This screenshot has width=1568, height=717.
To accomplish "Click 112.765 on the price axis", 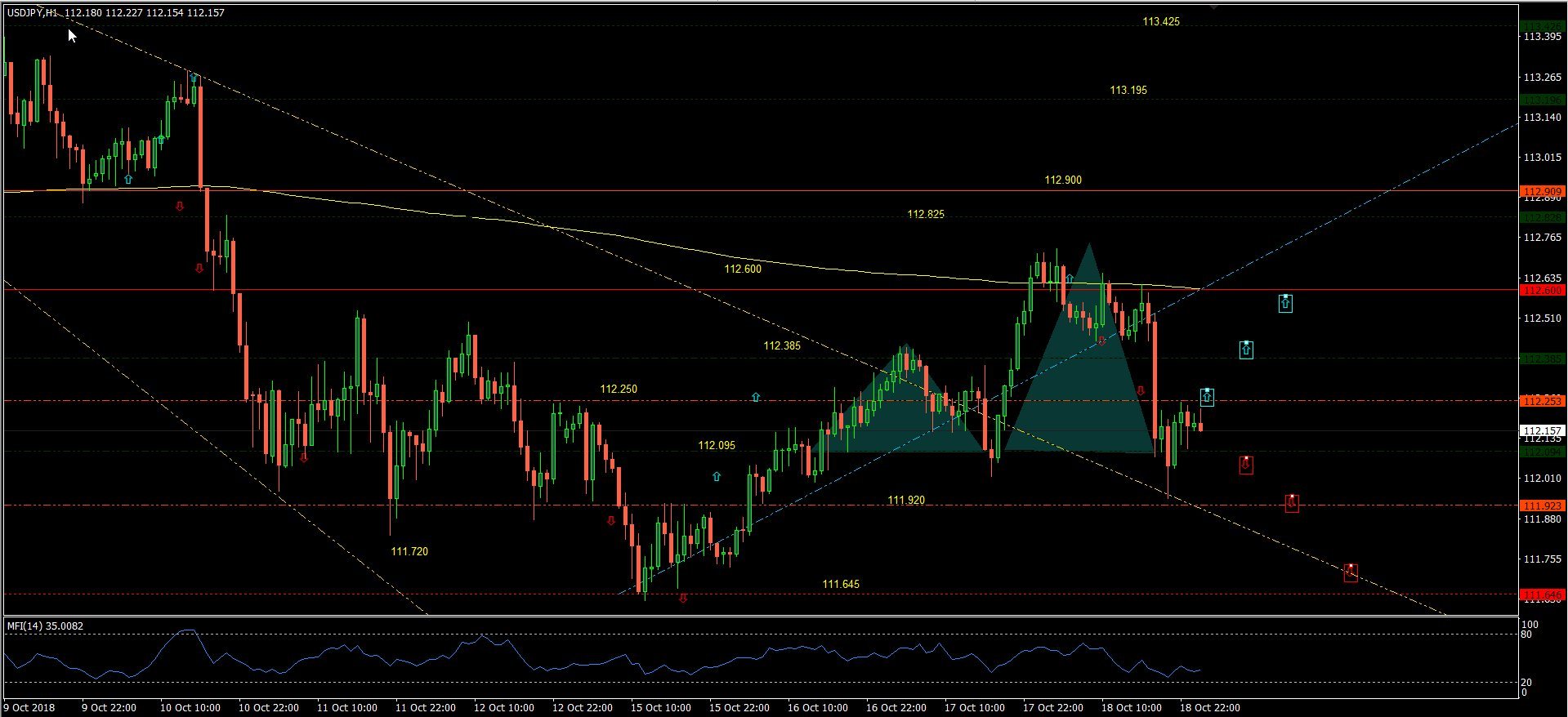I will point(1542,238).
